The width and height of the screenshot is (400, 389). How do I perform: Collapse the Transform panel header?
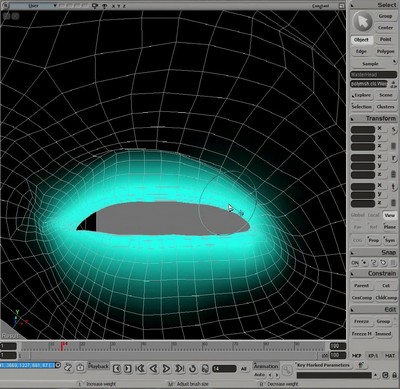[374, 118]
